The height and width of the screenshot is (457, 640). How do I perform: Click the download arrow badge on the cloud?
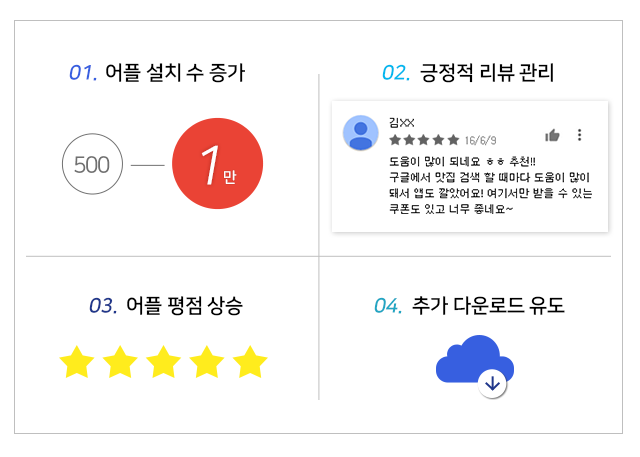pyautogui.click(x=492, y=384)
